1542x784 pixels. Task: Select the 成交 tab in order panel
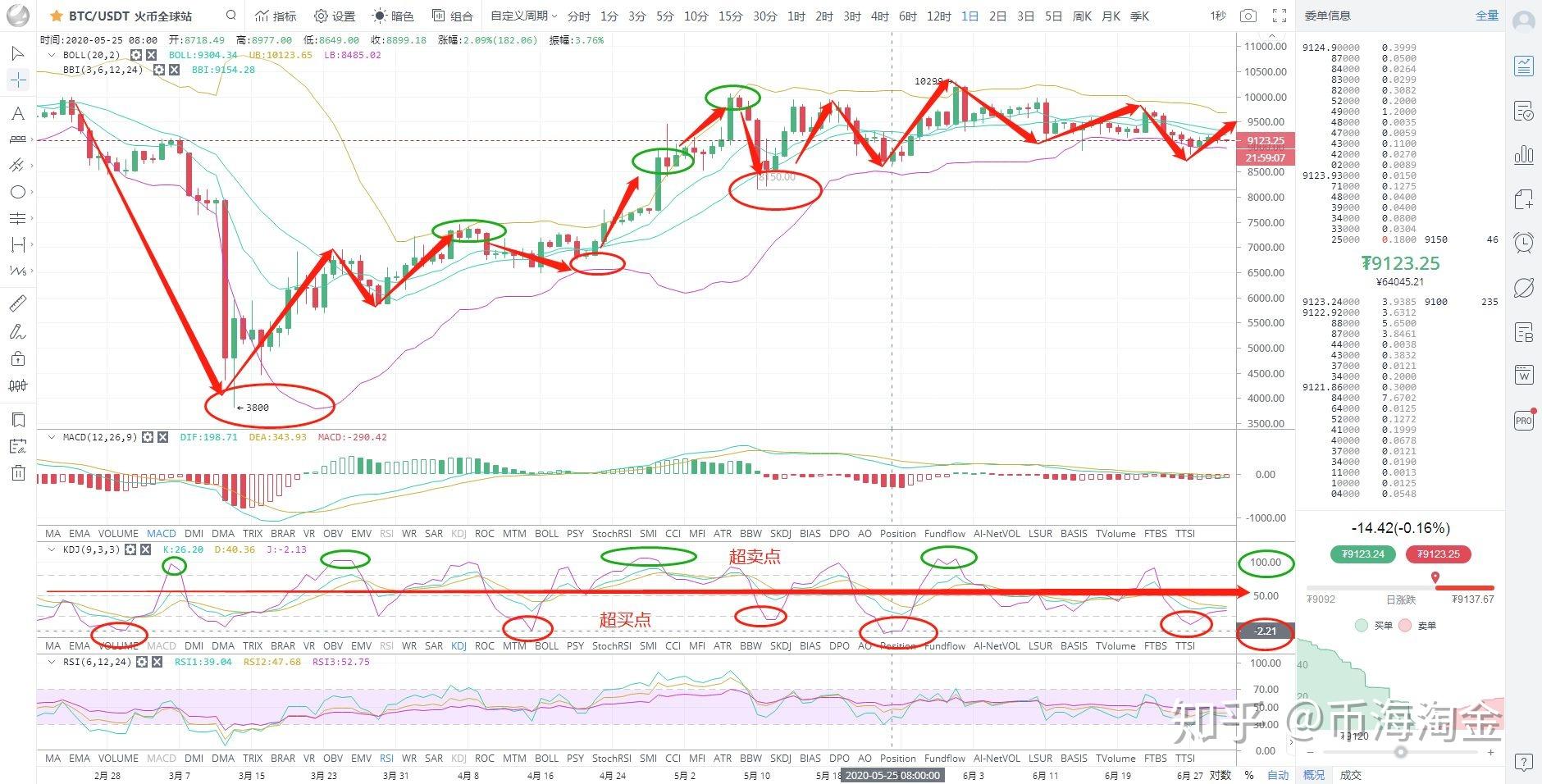1350,774
